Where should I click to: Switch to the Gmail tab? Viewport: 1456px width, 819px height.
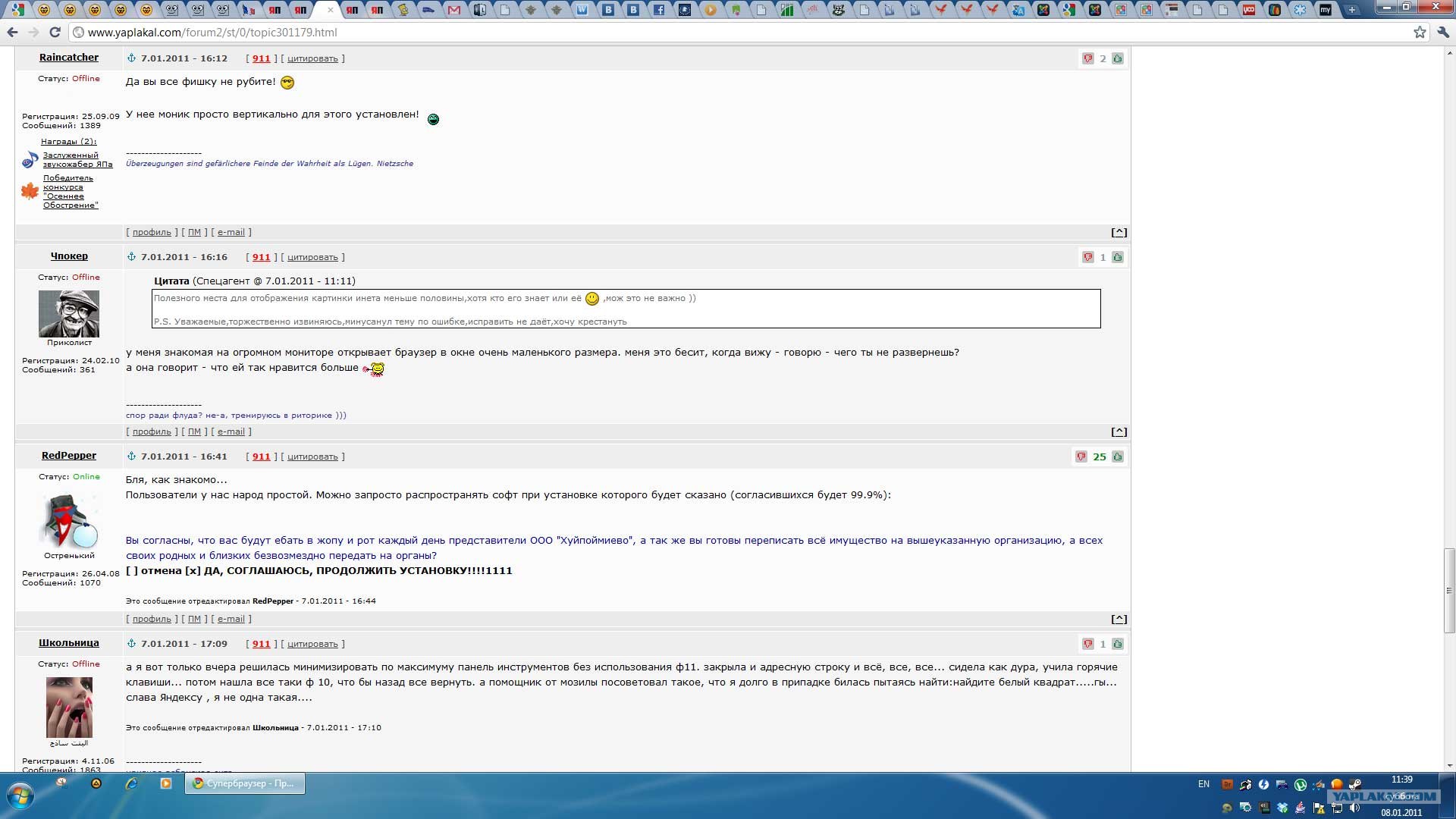(454, 10)
